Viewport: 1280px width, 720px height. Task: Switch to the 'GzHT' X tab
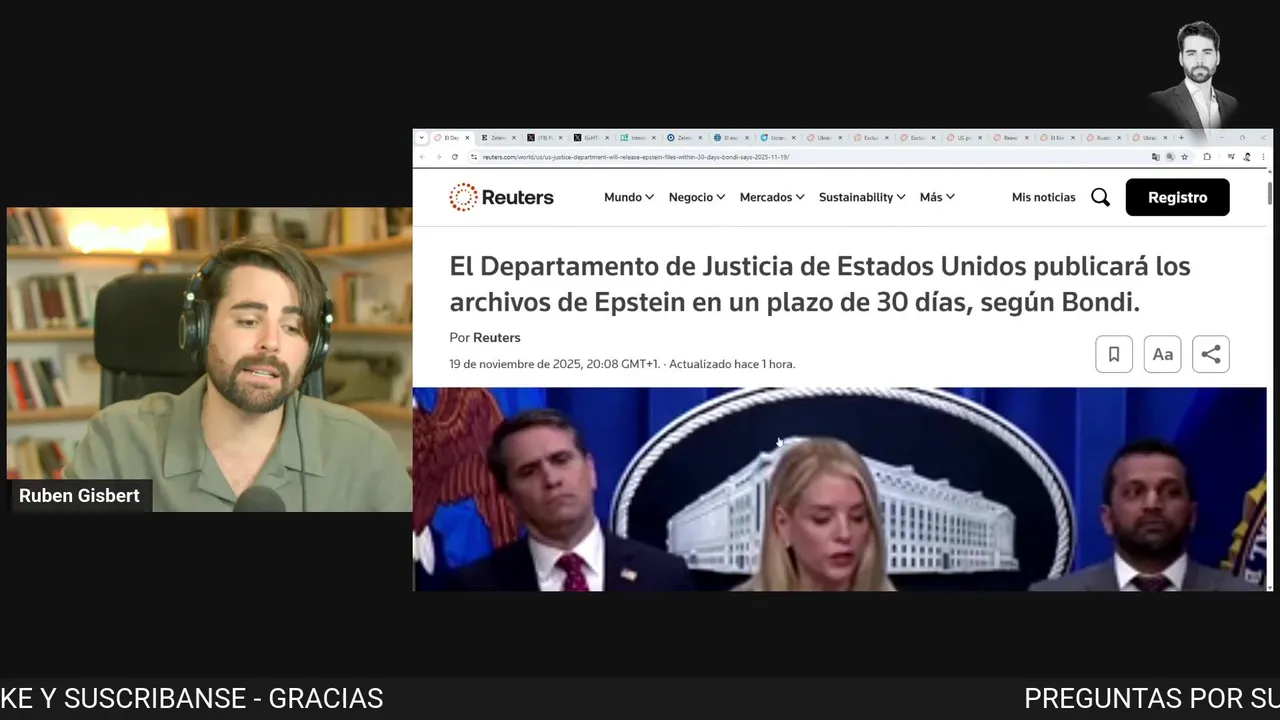pyautogui.click(x=591, y=138)
